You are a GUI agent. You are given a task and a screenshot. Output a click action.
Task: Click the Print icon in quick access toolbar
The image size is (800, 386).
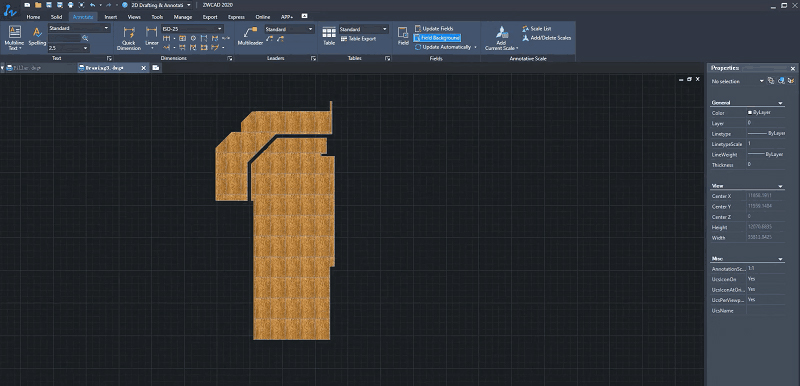[70, 5]
